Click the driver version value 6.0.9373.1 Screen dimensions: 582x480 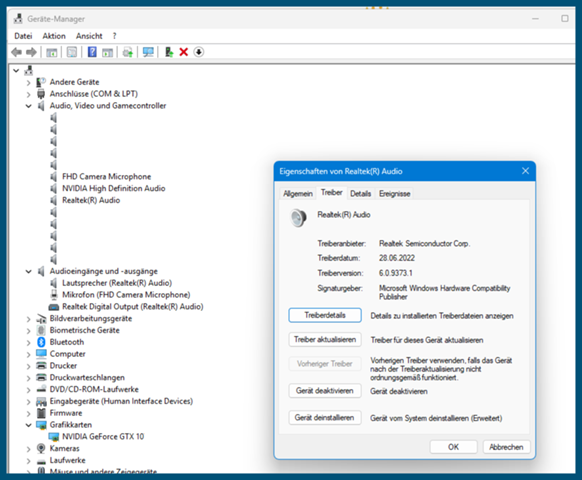(x=396, y=273)
